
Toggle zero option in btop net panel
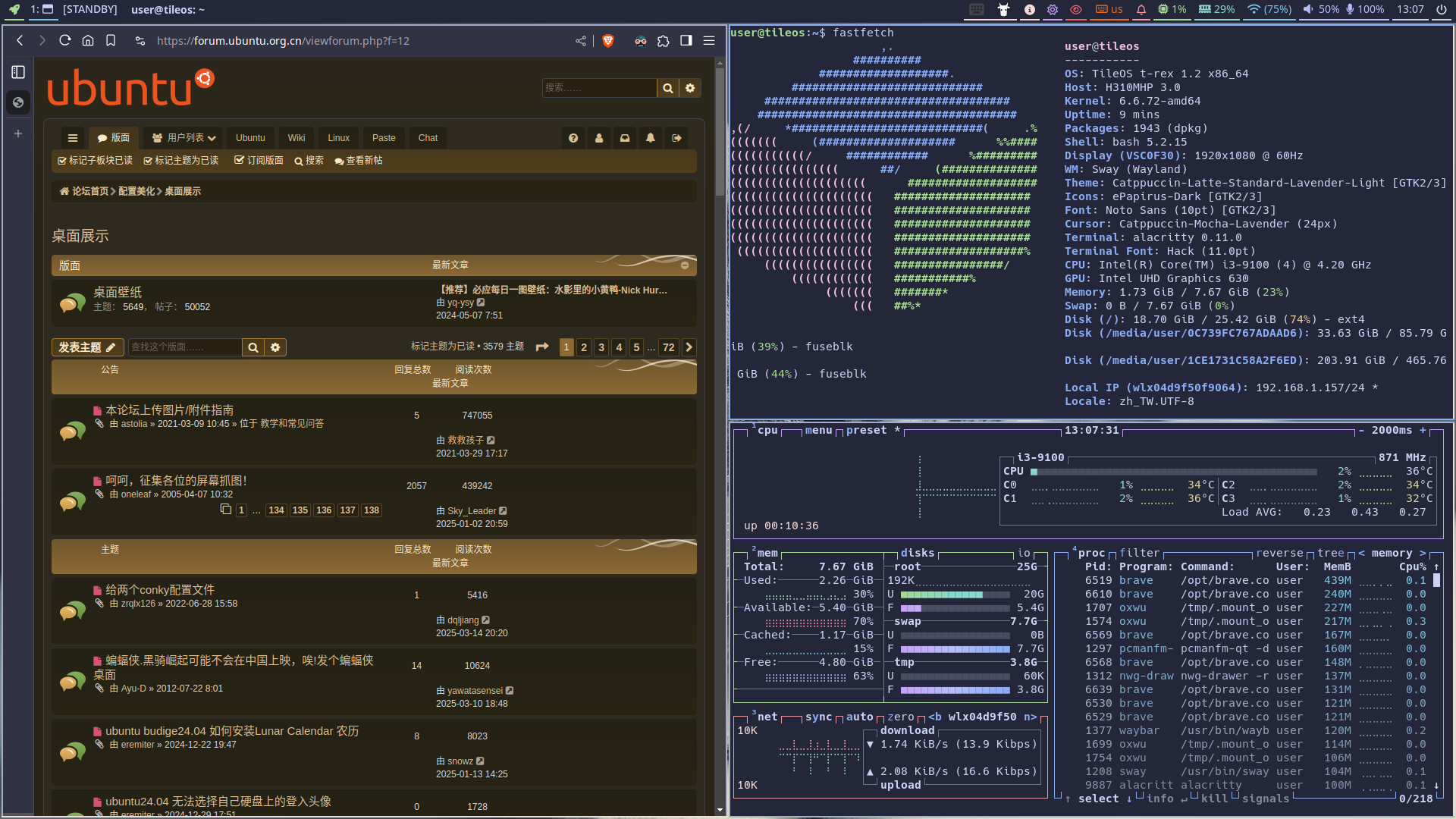pos(900,717)
